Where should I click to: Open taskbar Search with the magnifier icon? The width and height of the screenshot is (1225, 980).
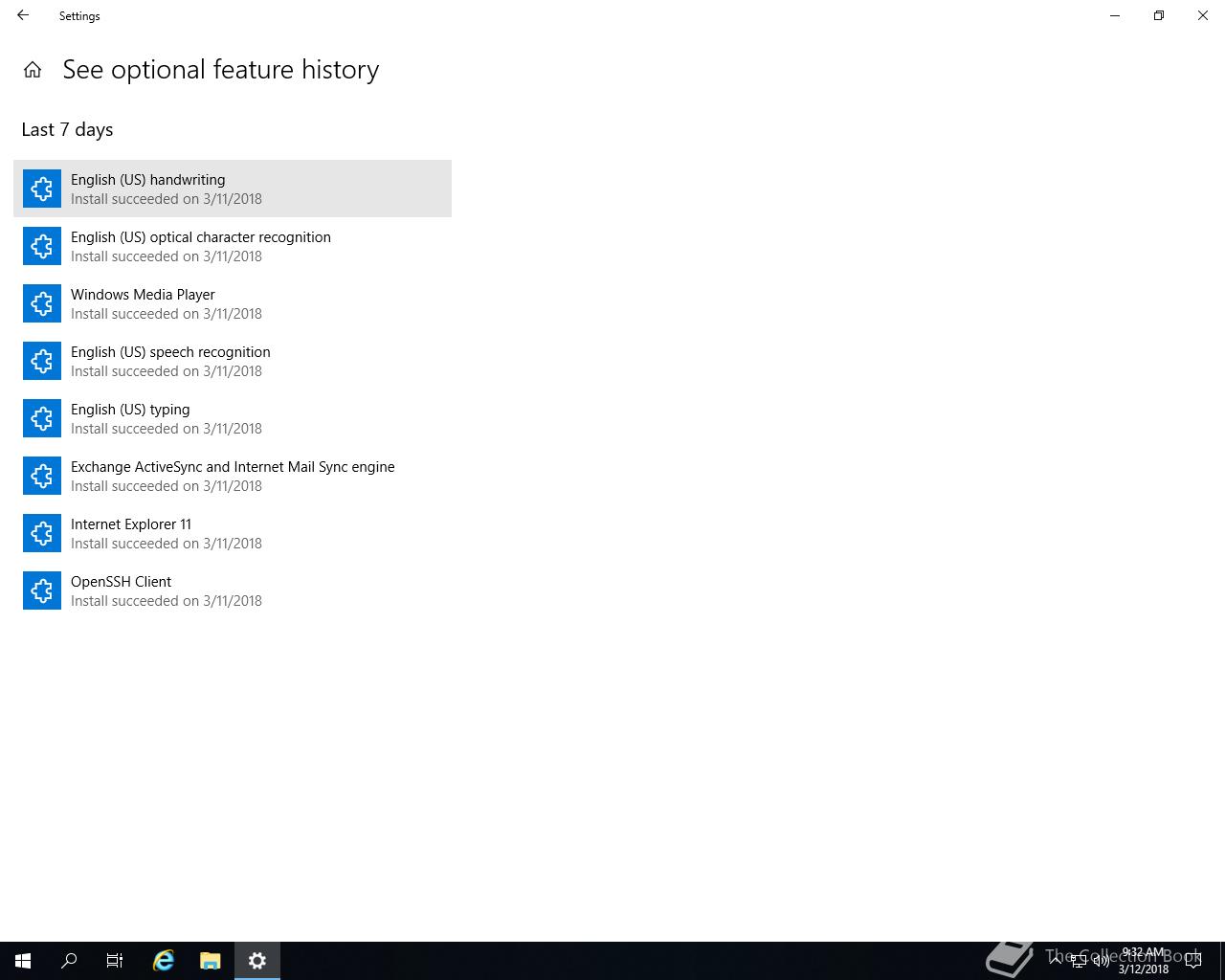click(69, 961)
